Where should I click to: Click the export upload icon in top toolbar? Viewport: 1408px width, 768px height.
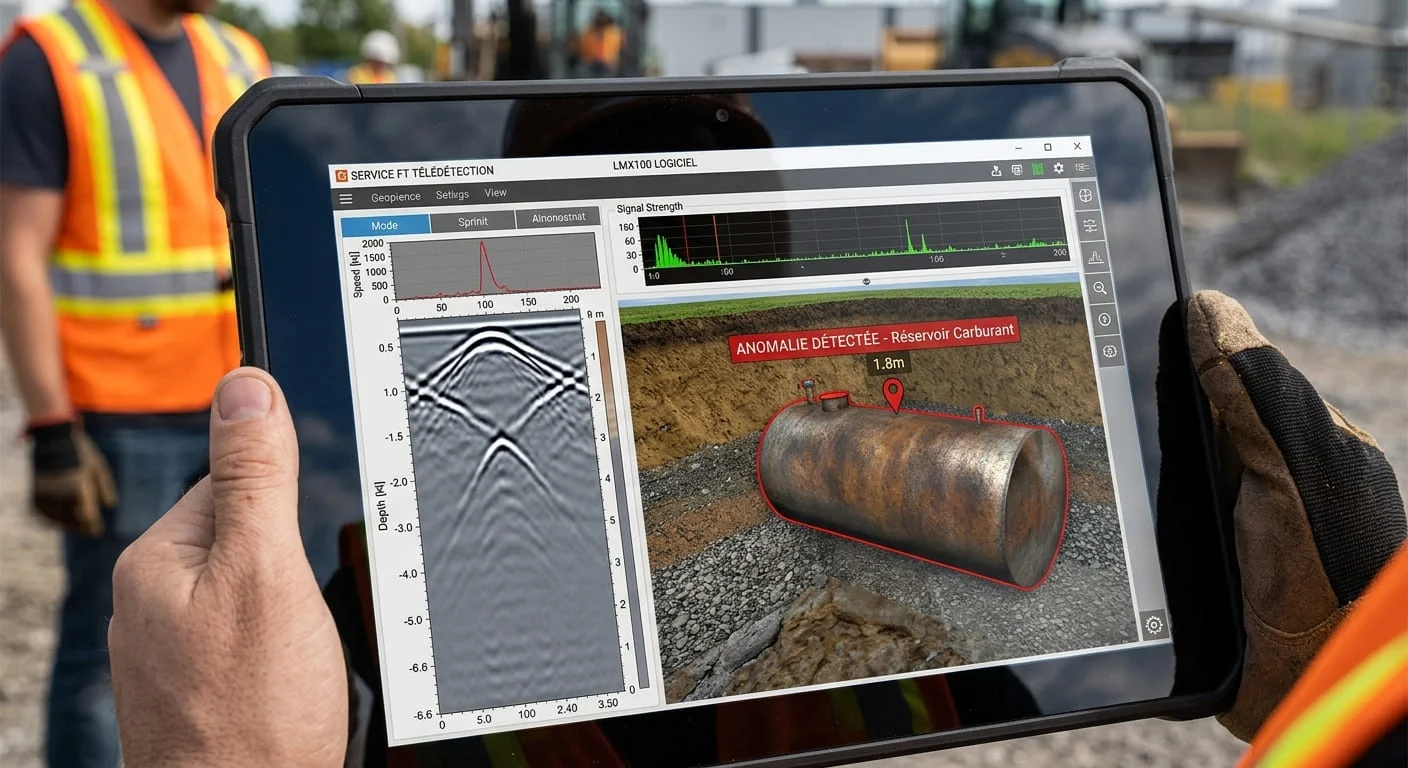(996, 171)
